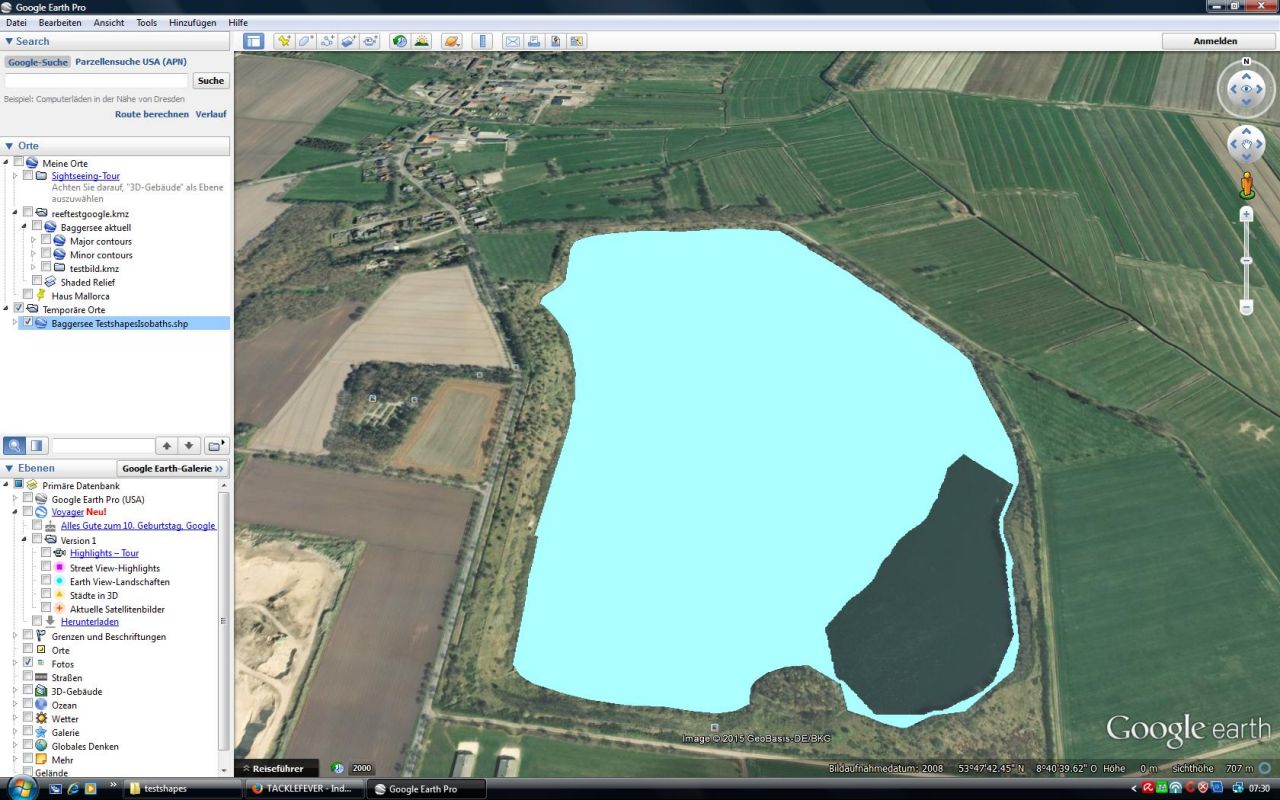
Task: Toggle sunlight across the landscape
Action: tap(422, 41)
